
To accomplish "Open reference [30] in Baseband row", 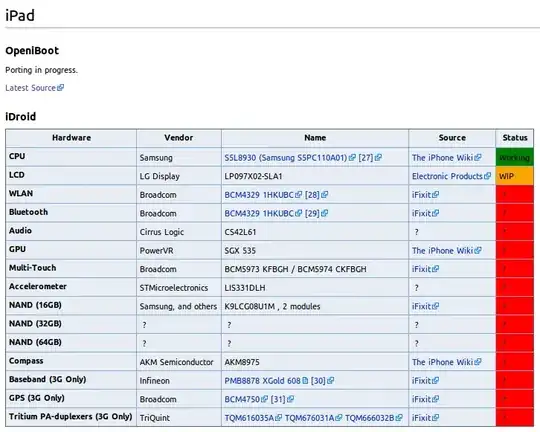I will click(322, 381).
